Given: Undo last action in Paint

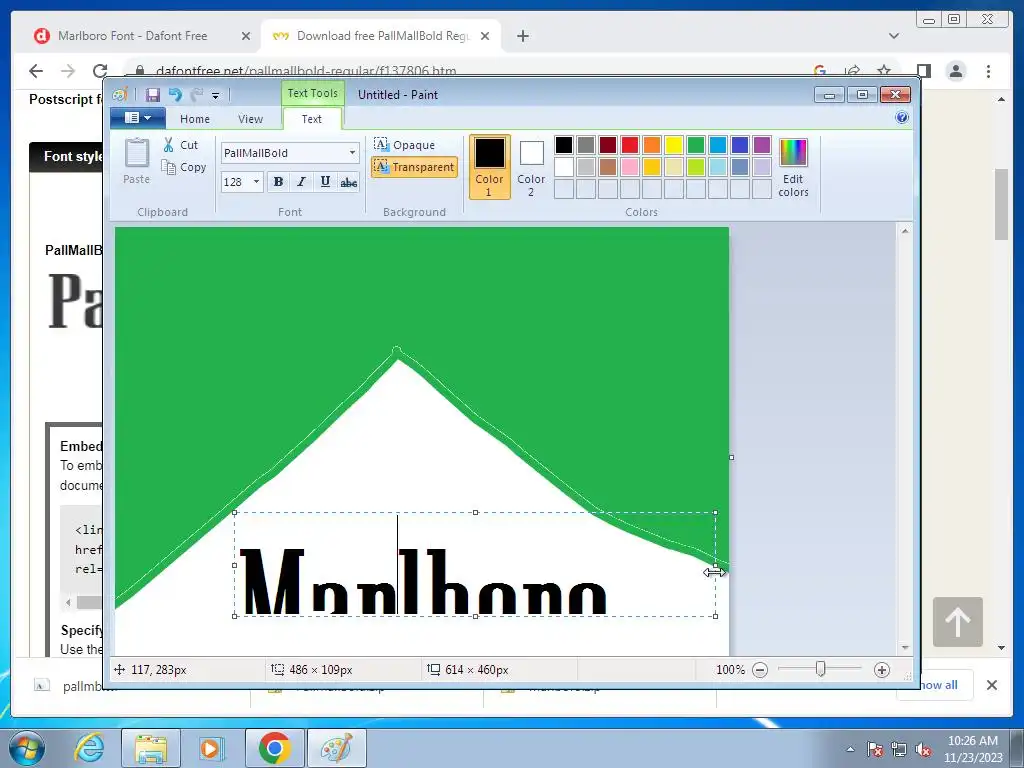Looking at the screenshot, I should point(174,95).
